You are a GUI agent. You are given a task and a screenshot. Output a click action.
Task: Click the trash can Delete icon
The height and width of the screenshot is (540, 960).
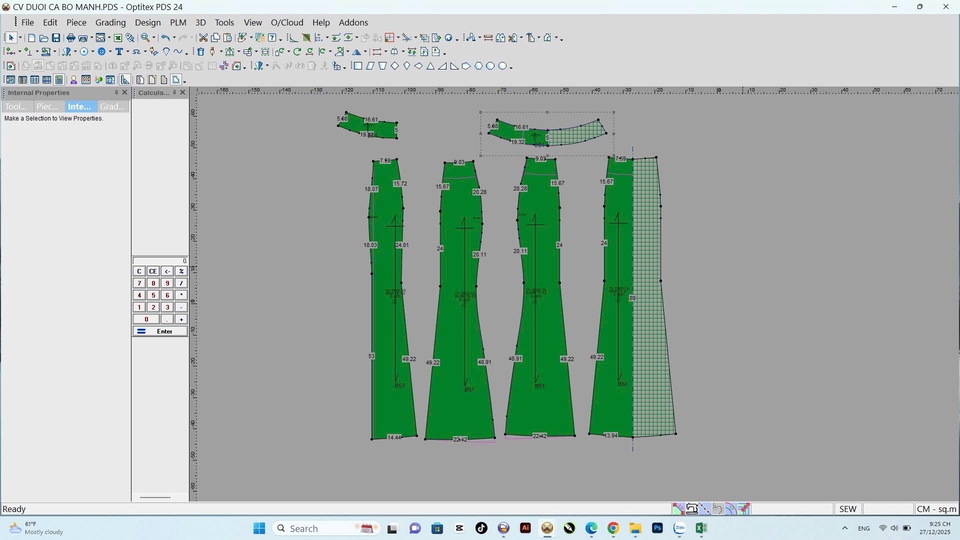(200, 52)
